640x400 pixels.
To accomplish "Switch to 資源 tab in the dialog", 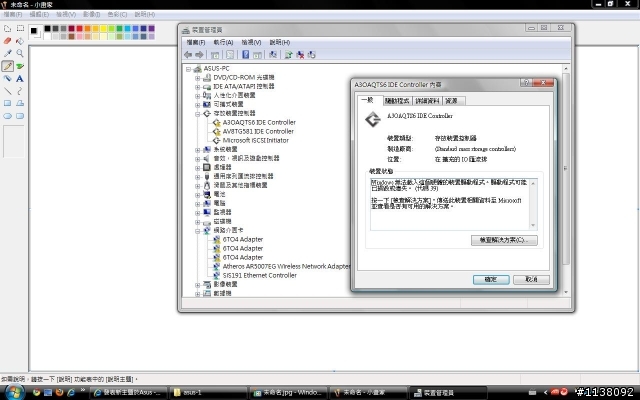I will coord(451,101).
